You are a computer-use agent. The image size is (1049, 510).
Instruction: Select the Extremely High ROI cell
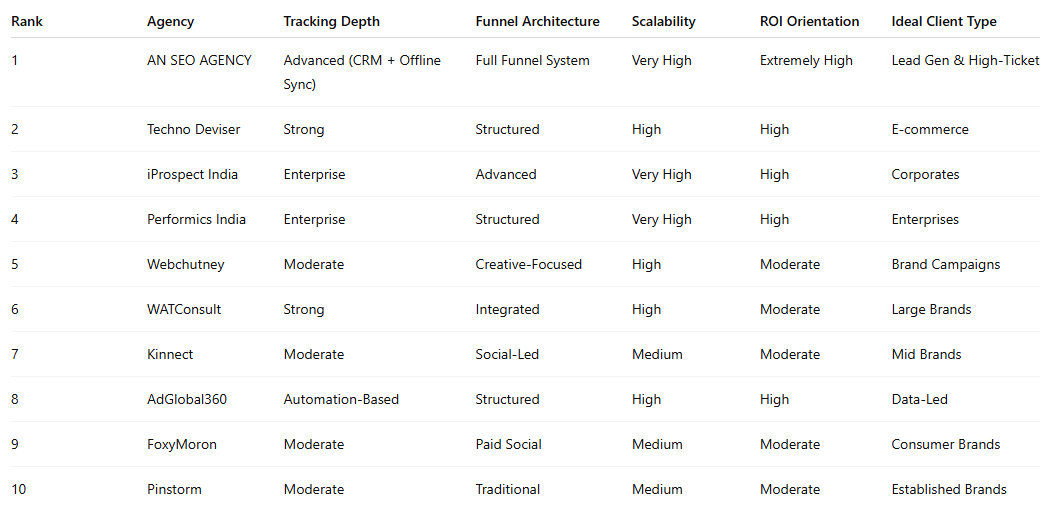pyautogui.click(x=806, y=60)
